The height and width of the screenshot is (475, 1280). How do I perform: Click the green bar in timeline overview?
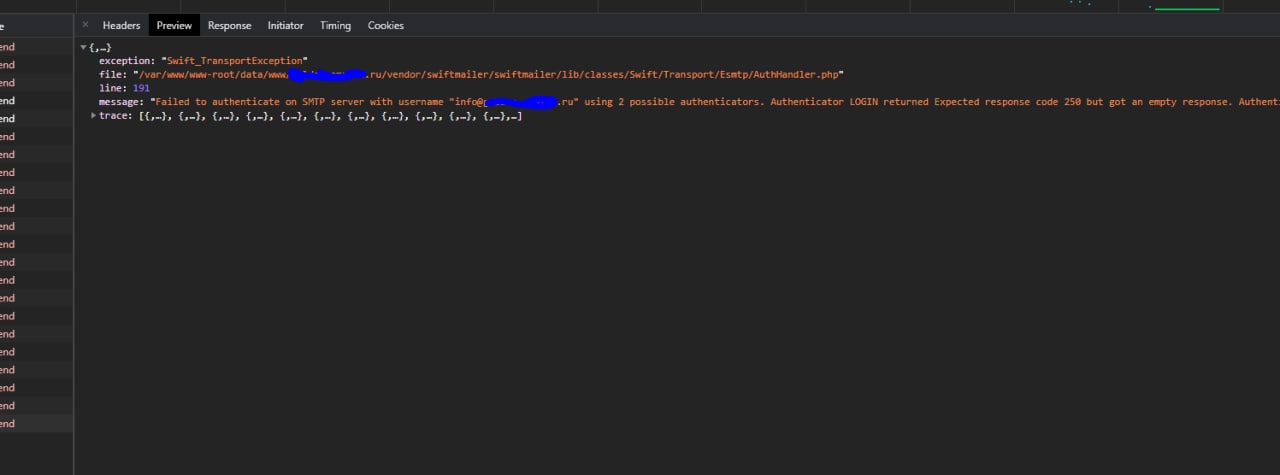(1186, 9)
